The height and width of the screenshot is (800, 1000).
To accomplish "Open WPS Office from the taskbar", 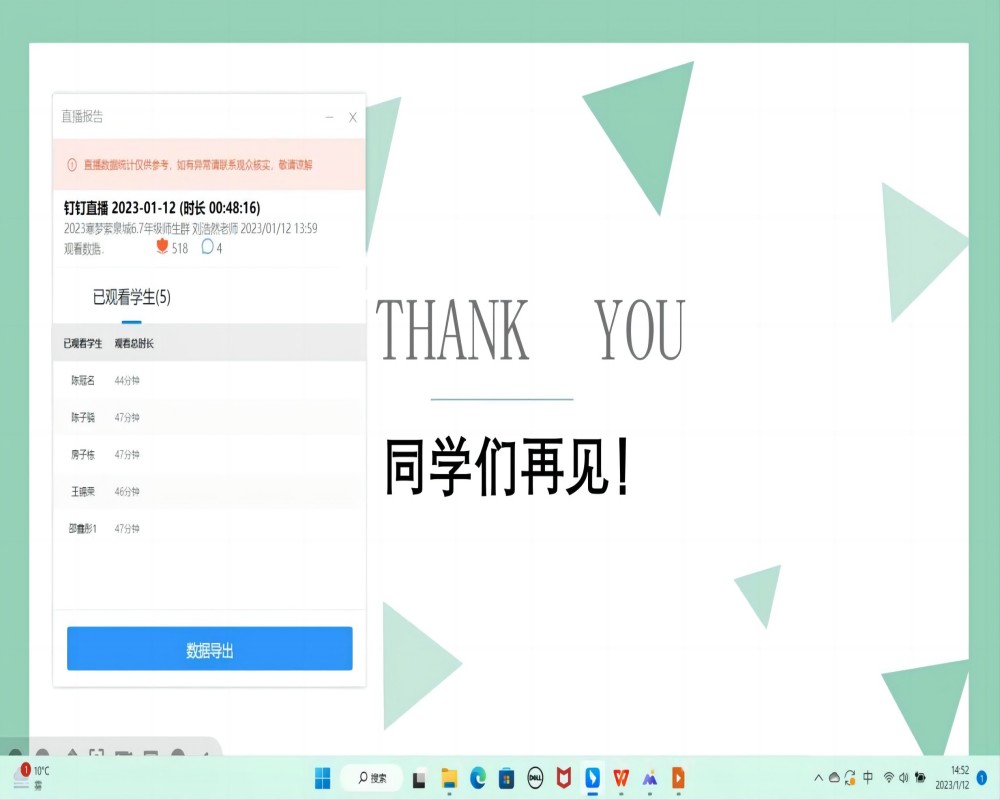I will [x=621, y=778].
